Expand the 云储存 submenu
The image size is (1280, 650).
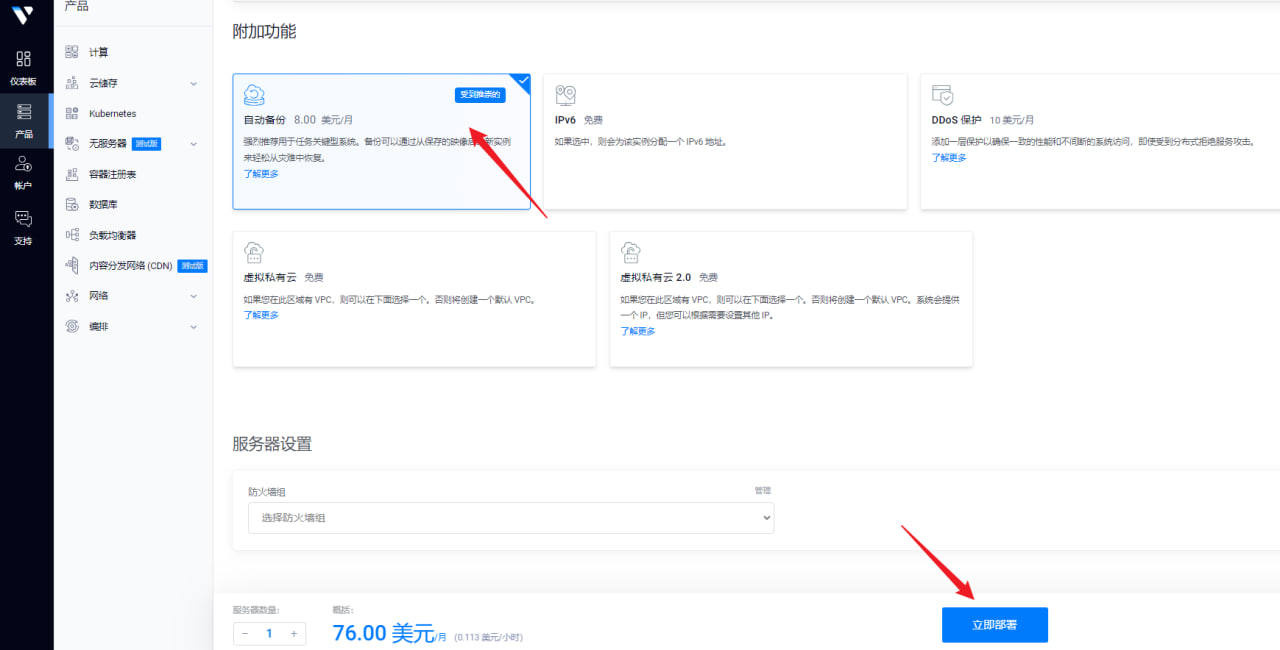pyautogui.click(x=193, y=84)
